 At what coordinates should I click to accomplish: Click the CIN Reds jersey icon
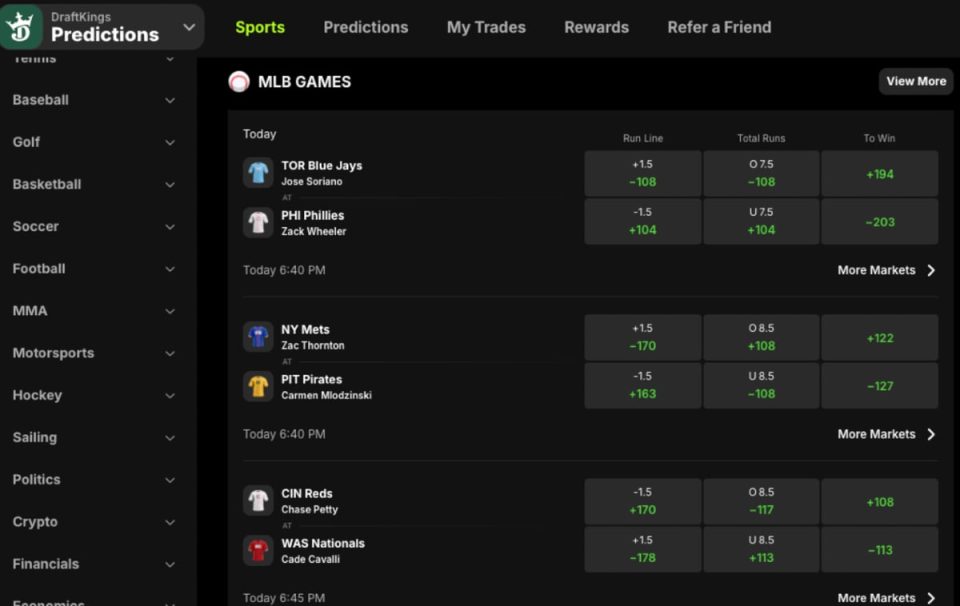(258, 501)
